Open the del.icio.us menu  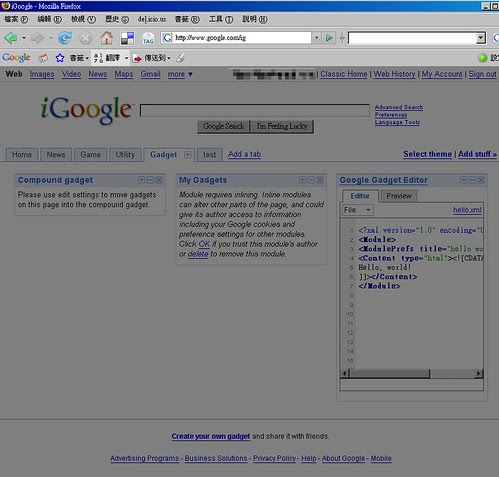coord(152,19)
